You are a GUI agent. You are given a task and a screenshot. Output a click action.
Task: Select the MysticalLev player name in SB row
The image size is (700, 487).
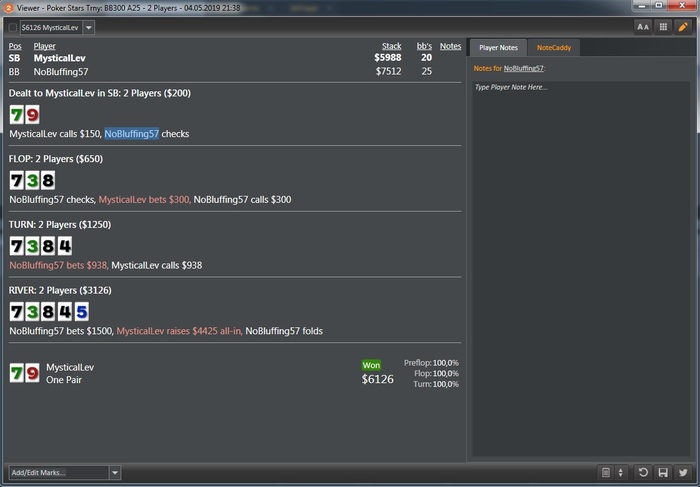click(x=59, y=58)
